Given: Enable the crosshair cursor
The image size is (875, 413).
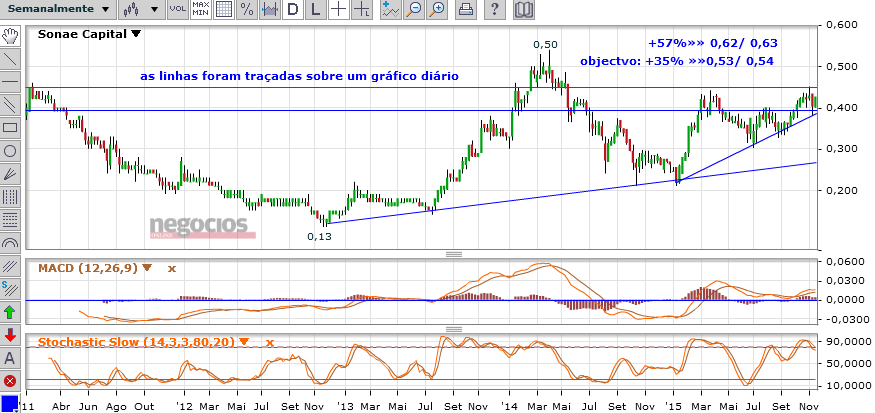Looking at the screenshot, I should tap(339, 9).
